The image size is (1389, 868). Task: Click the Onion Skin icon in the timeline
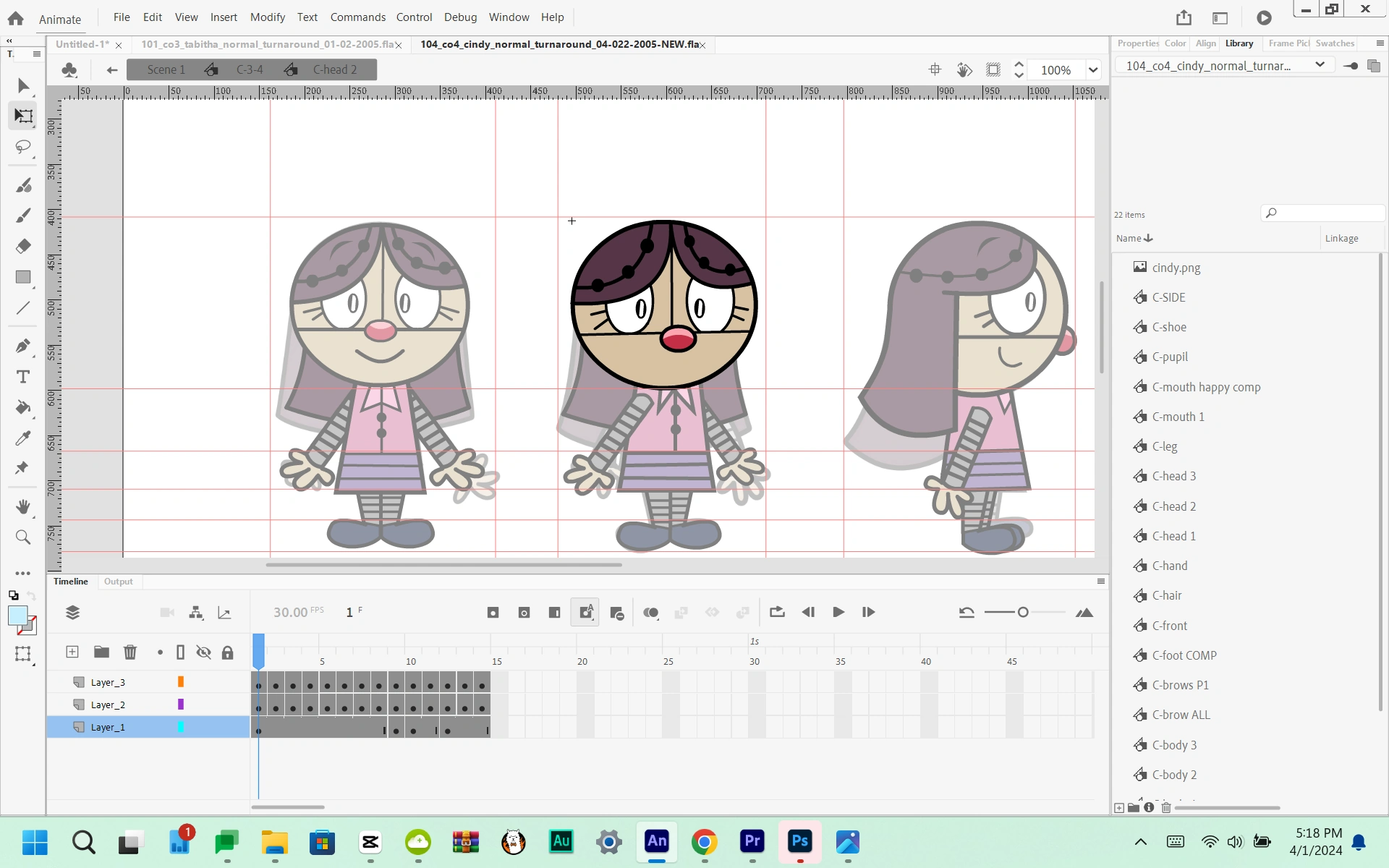(650, 613)
